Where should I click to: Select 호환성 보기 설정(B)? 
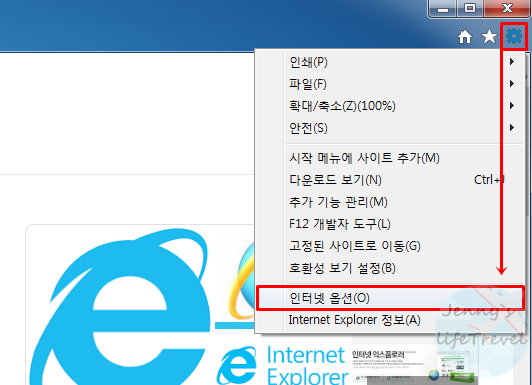pos(390,268)
